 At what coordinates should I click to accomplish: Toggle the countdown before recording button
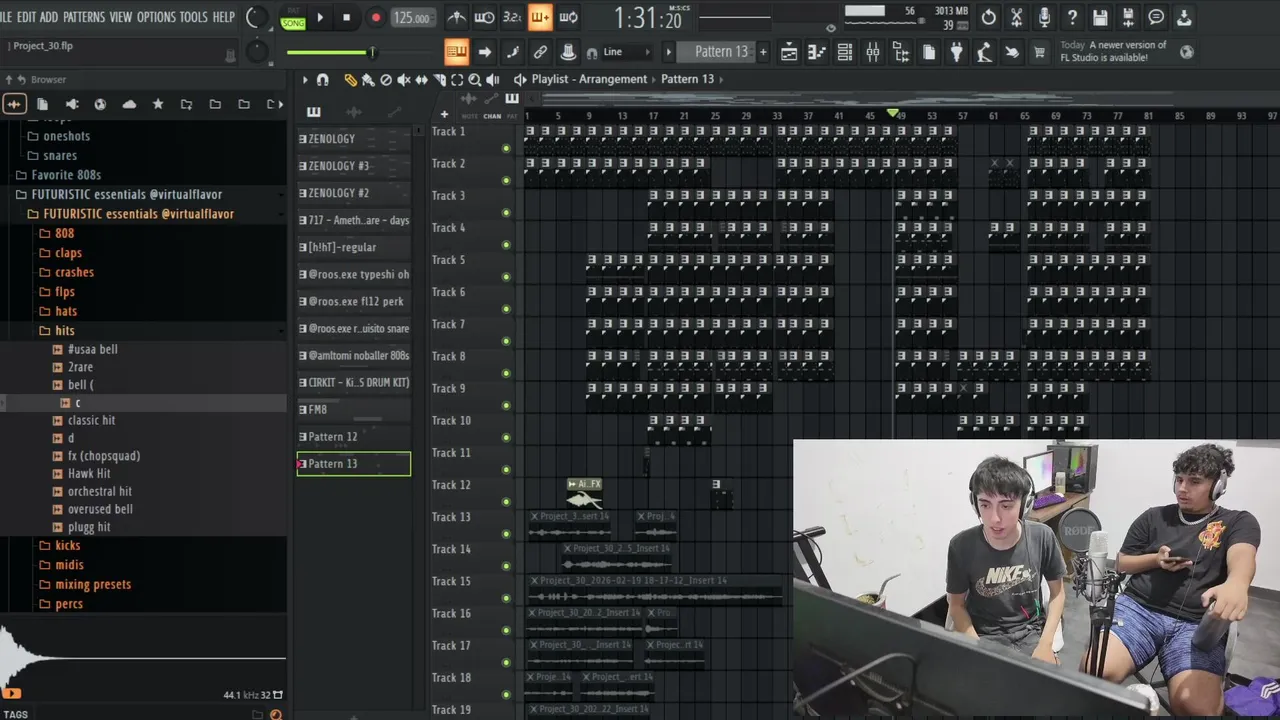point(512,17)
